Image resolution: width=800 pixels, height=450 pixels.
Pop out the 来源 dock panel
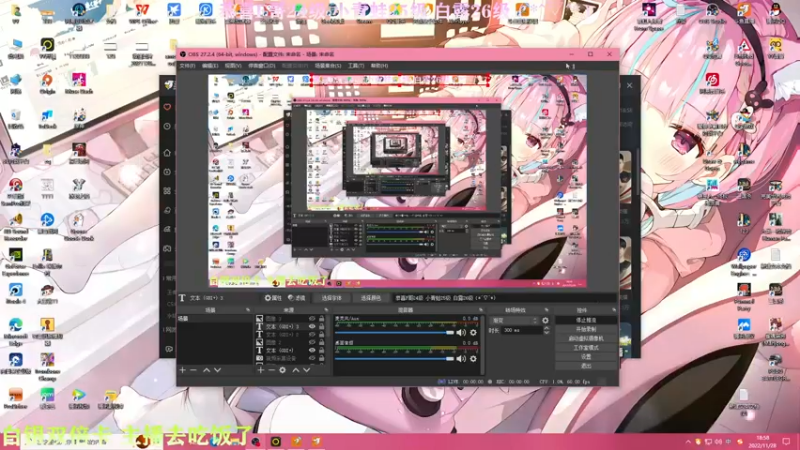pyautogui.click(x=326, y=310)
